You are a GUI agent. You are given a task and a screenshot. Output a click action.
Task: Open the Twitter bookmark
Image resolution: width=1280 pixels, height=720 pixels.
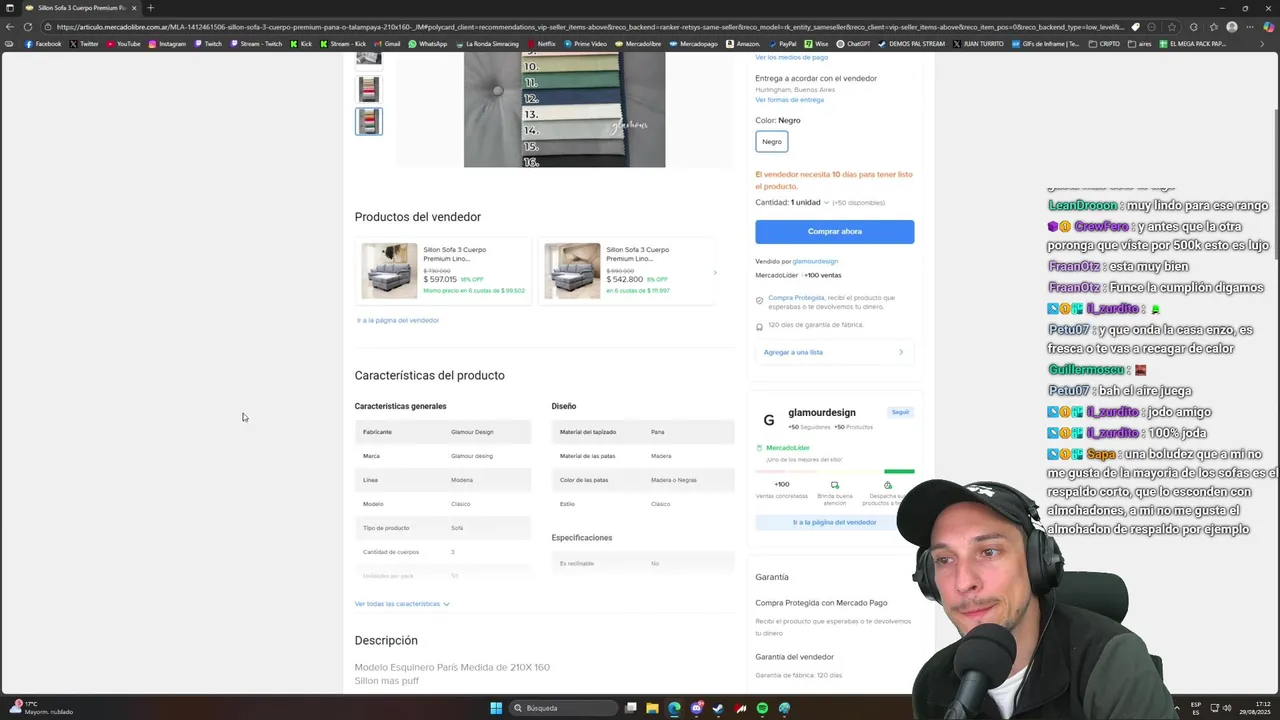(x=84, y=44)
